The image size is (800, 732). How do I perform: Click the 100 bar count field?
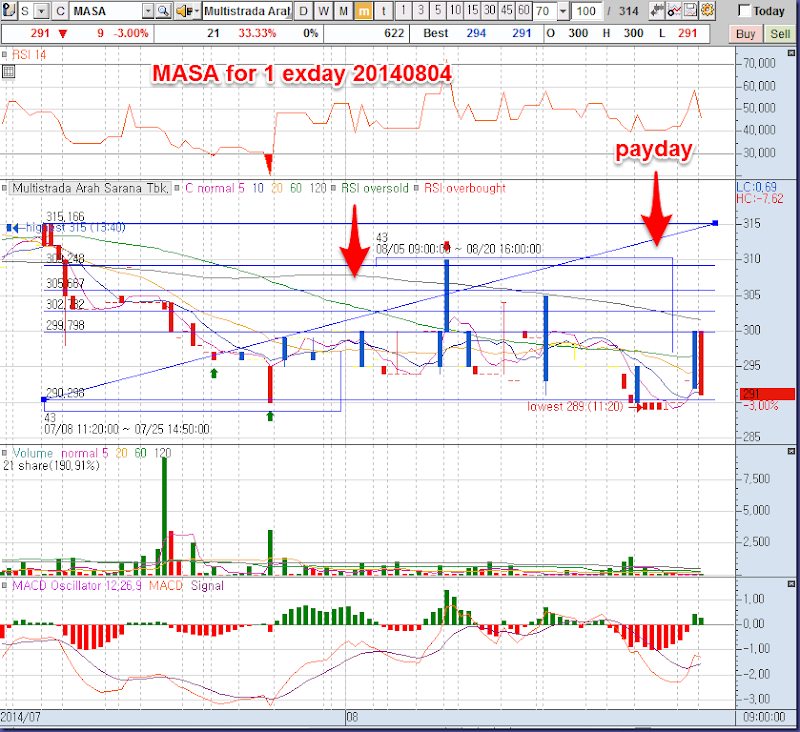click(x=586, y=11)
